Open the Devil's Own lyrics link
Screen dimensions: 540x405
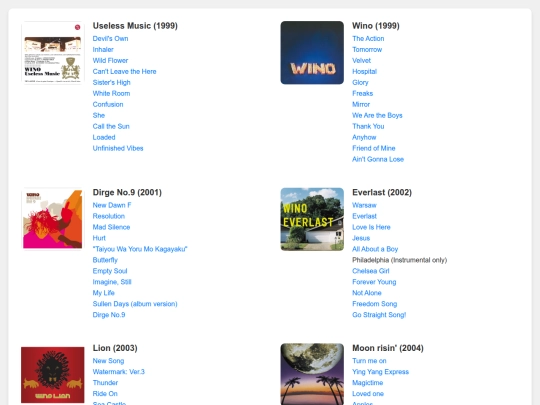click(110, 39)
